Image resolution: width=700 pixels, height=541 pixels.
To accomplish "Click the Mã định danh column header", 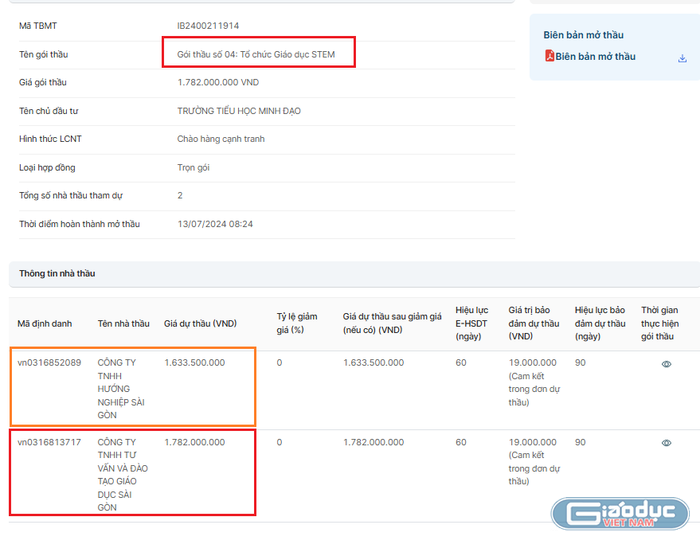I will tap(44, 323).
